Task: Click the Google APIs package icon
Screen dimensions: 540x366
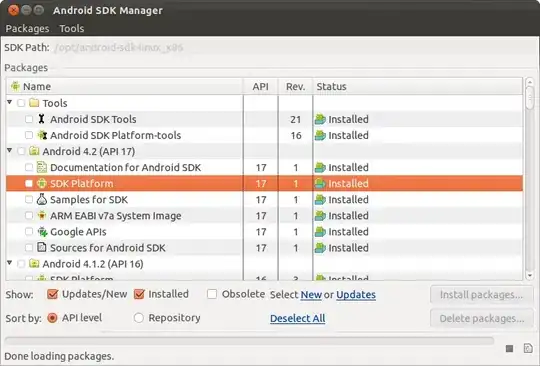Action: (x=42, y=232)
